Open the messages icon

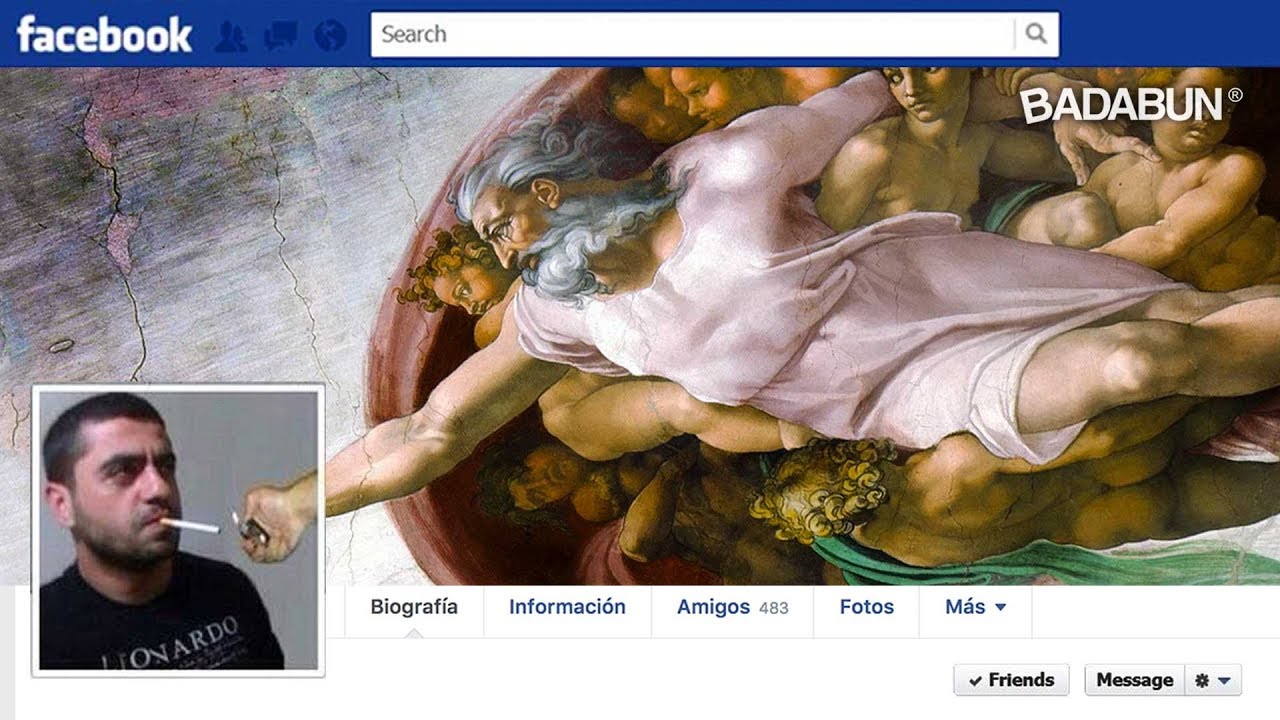[x=280, y=37]
